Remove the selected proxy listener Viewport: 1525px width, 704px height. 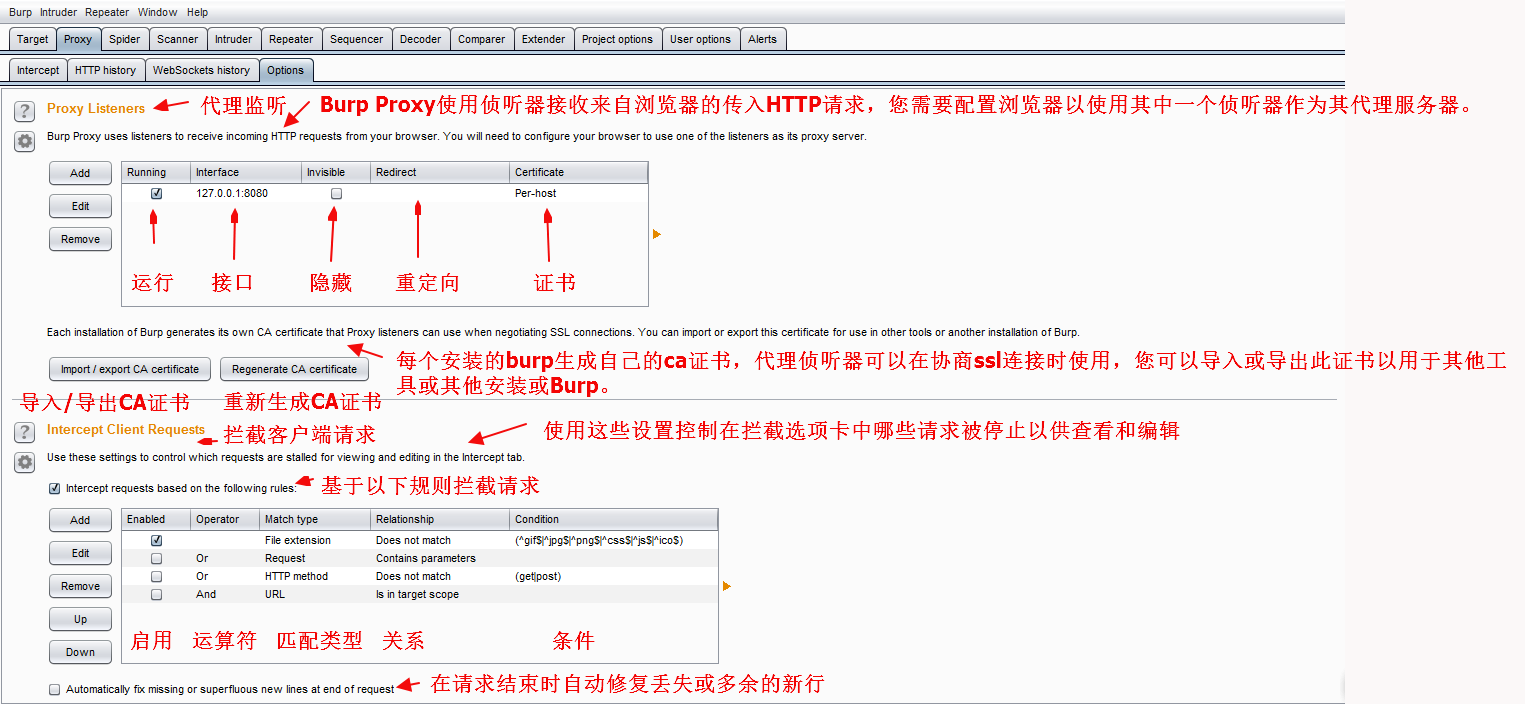coord(80,239)
